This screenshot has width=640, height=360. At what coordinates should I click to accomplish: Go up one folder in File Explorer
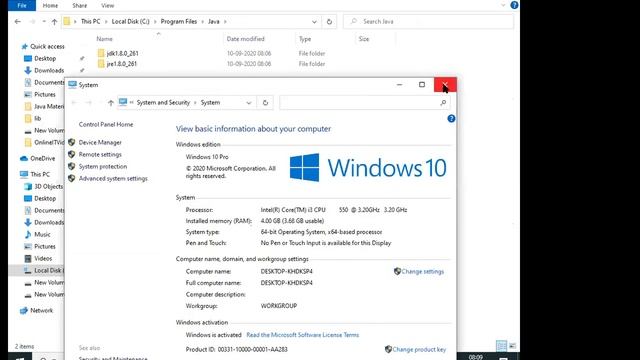[54, 22]
